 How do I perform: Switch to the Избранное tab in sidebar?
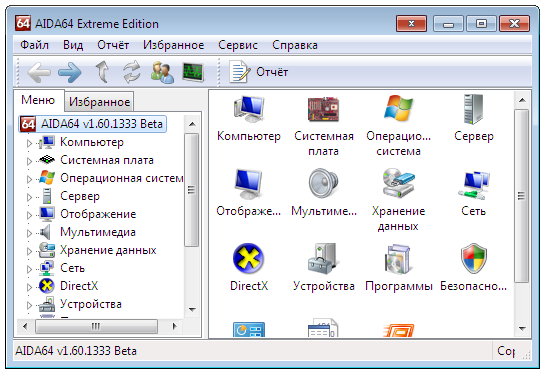click(x=99, y=102)
